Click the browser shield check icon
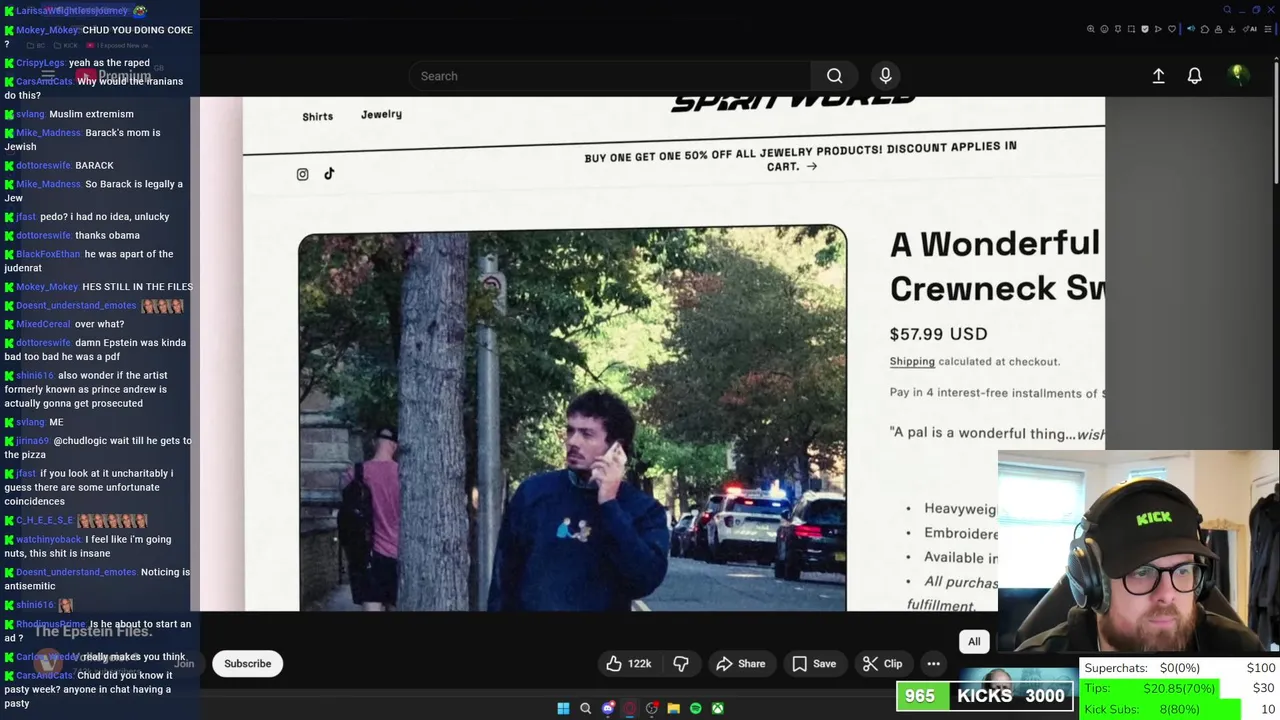This screenshot has width=1280, height=720. (1145, 29)
